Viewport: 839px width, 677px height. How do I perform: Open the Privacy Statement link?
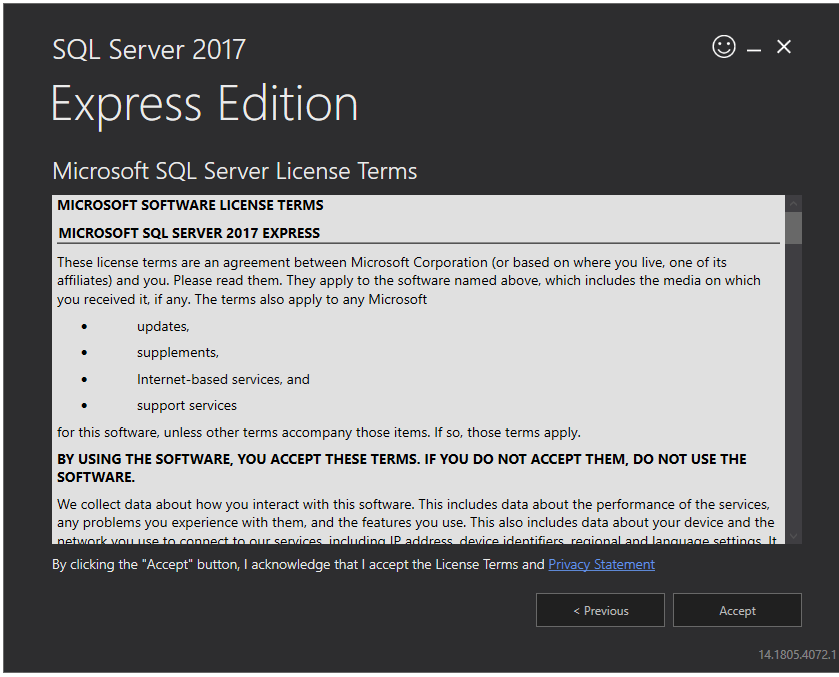[x=601, y=564]
